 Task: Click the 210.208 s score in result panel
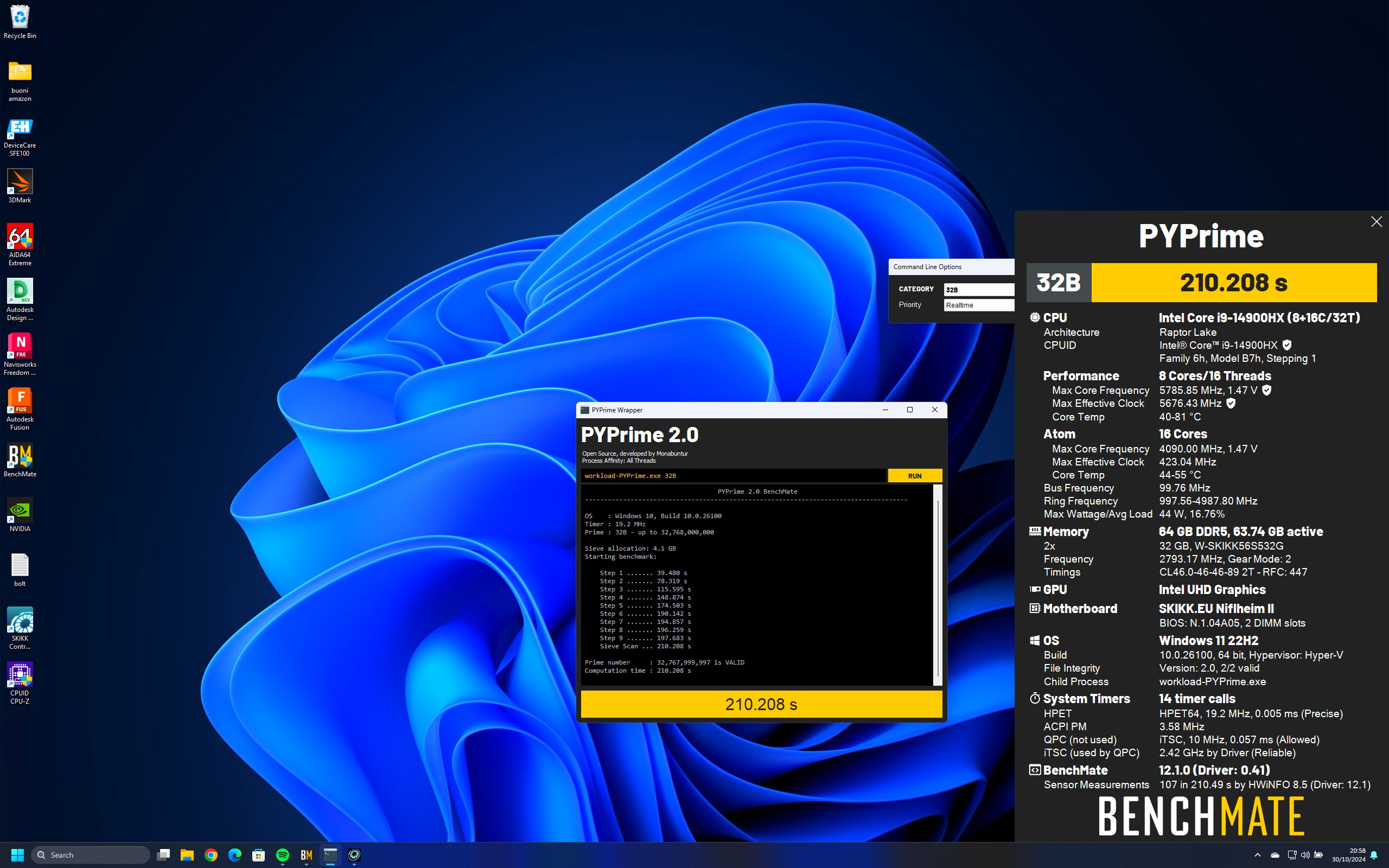tap(1234, 283)
